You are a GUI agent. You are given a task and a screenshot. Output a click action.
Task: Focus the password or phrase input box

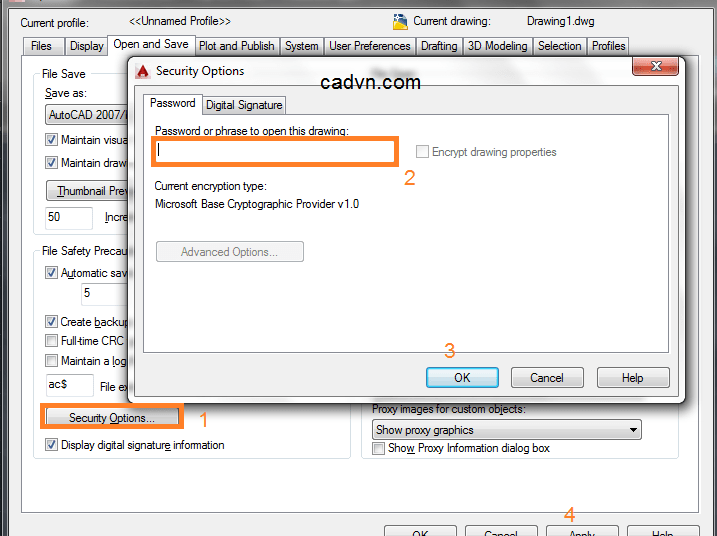click(274, 151)
